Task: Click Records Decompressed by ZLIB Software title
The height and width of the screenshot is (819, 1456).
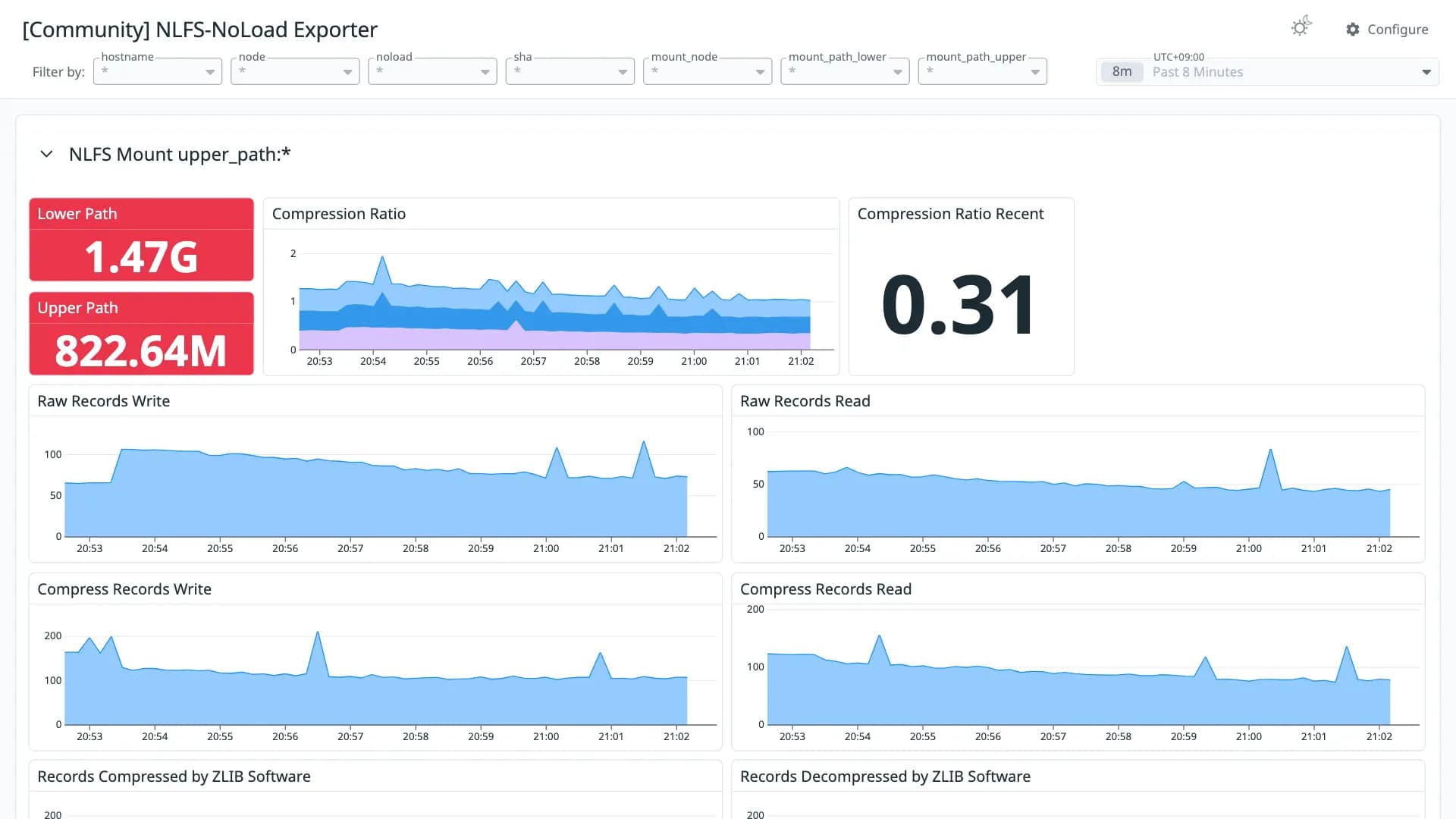Action: pos(885,777)
